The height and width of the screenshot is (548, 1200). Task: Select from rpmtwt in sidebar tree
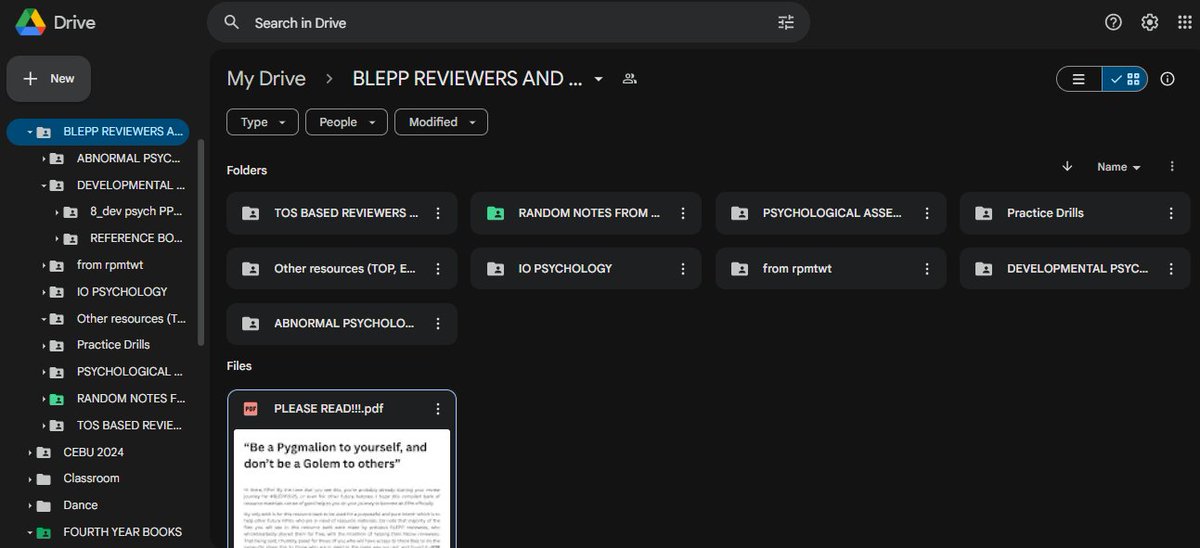112,265
